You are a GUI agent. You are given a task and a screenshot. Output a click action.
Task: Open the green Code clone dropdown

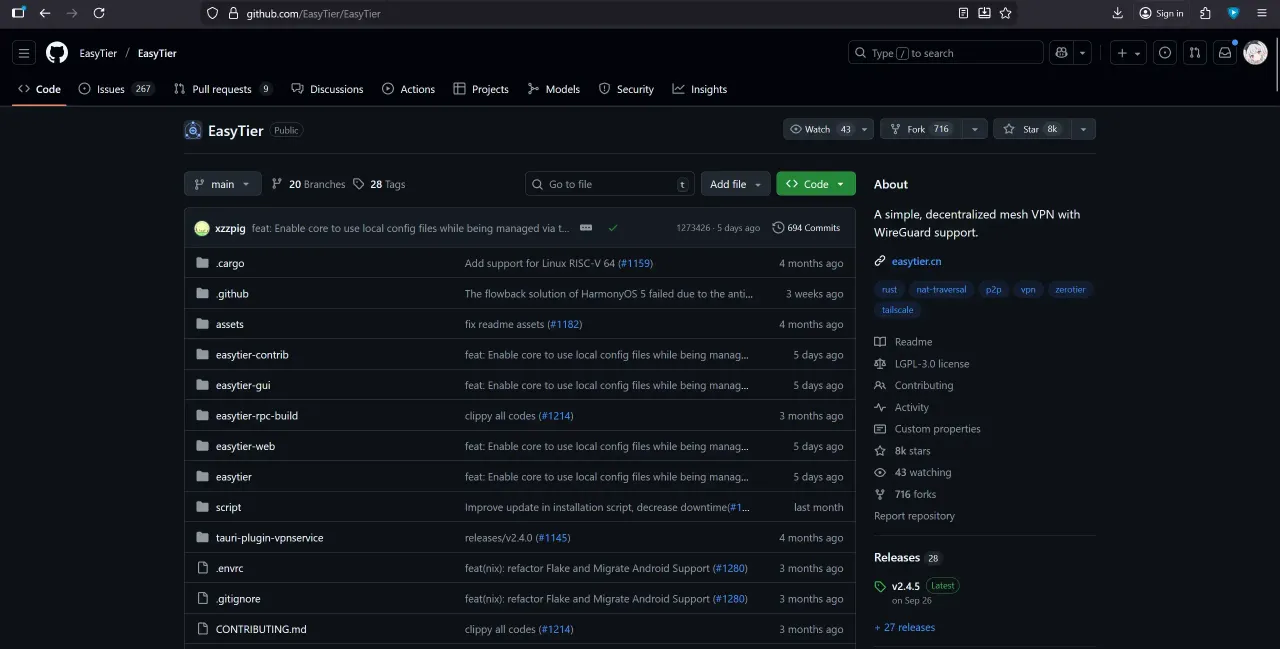pyautogui.click(x=816, y=184)
